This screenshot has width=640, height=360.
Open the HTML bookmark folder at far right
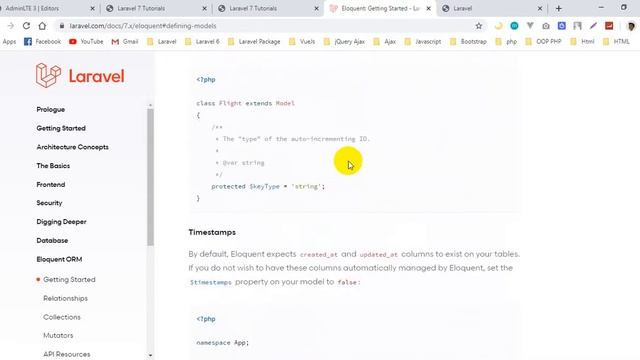tap(616, 41)
